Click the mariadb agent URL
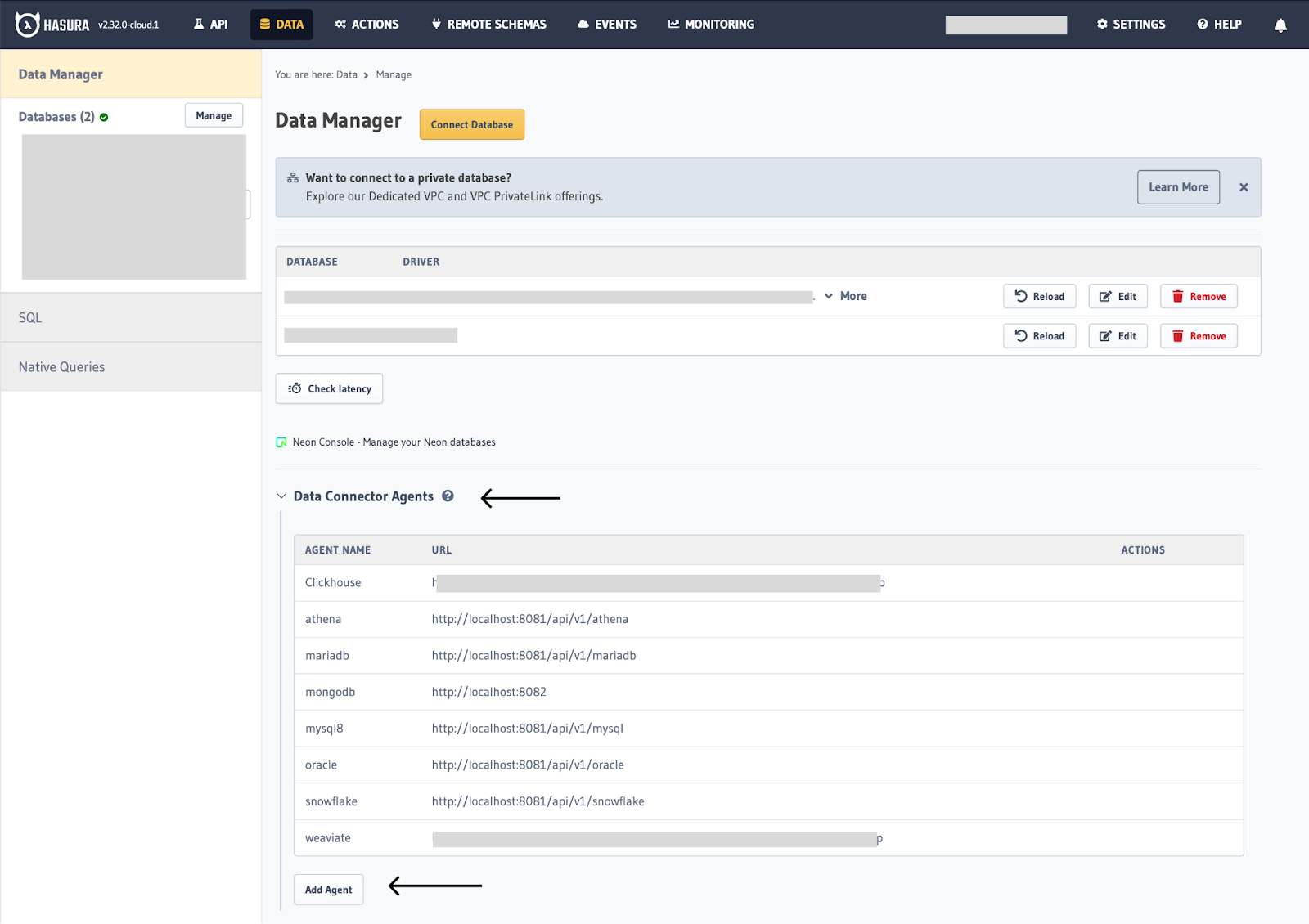Screen dimensions: 1309x924 tap(533, 655)
